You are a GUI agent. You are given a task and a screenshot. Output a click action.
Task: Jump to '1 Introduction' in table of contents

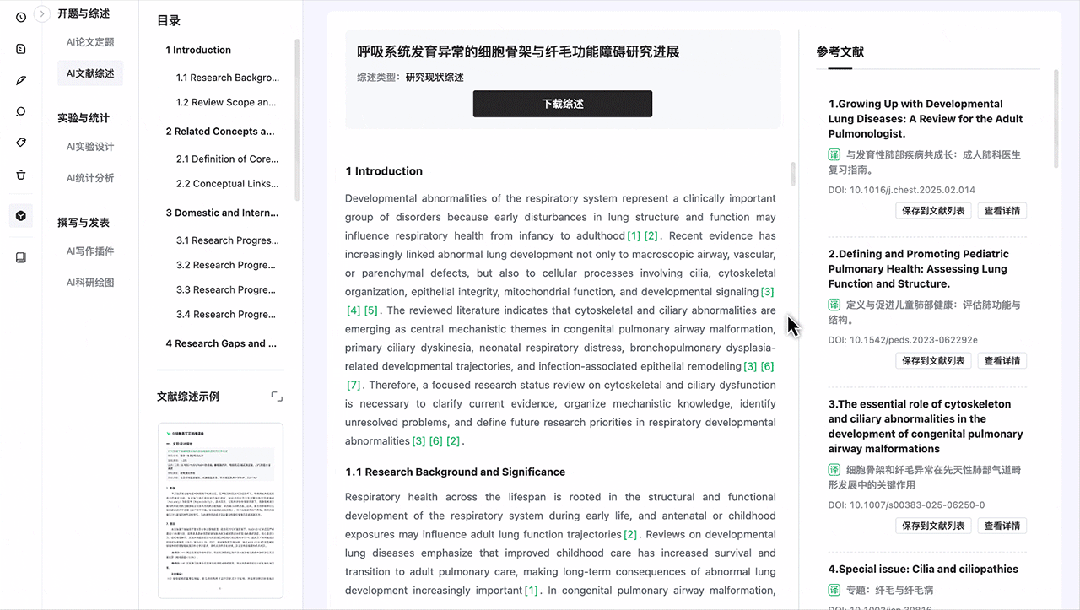pyautogui.click(x=198, y=50)
